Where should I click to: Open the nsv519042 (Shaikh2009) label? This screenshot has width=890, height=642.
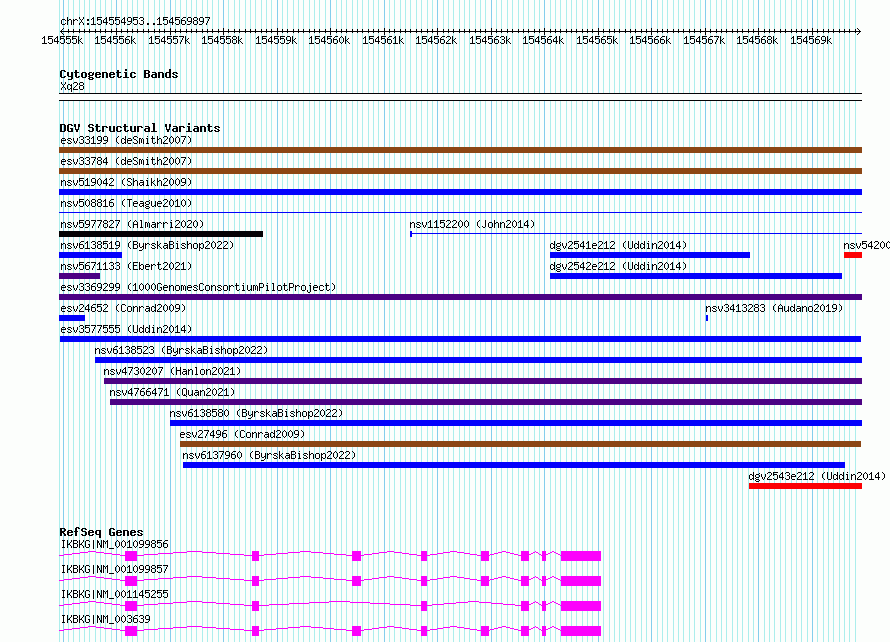coord(126,182)
